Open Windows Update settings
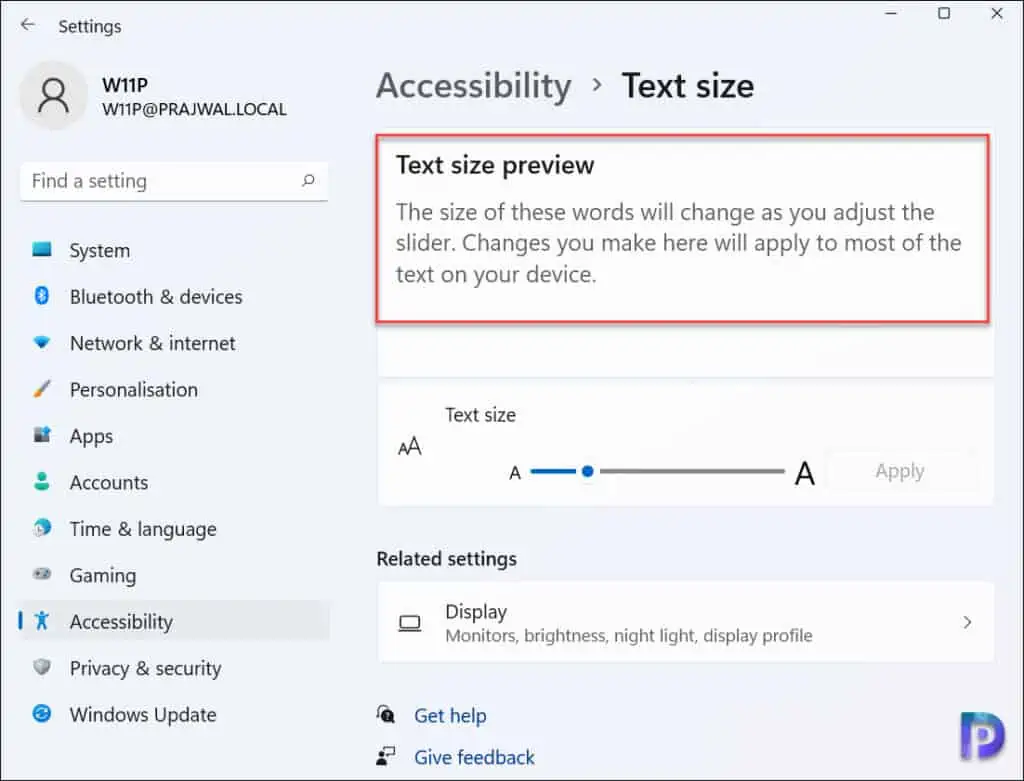 pyautogui.click(x=174, y=714)
